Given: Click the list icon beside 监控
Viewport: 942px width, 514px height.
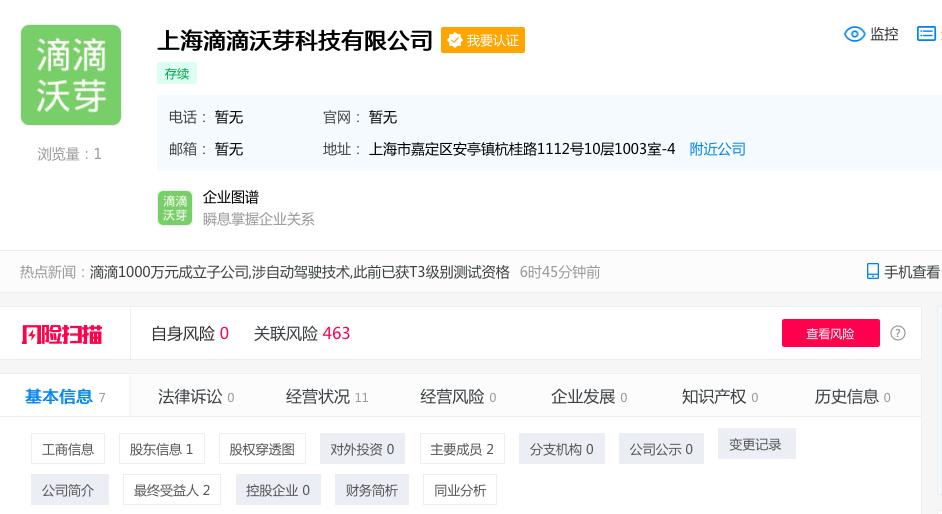Looking at the screenshot, I should [926, 34].
